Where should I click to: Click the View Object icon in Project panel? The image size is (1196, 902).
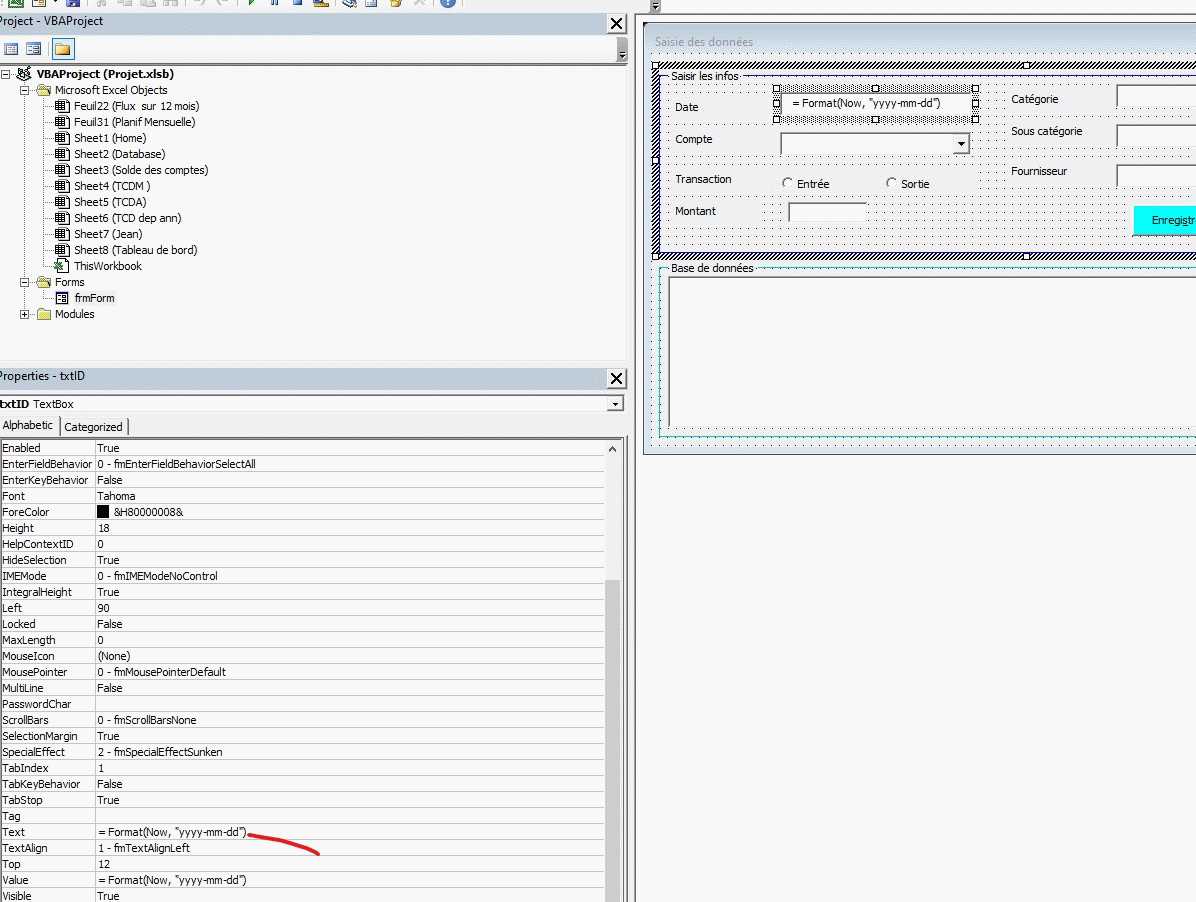34,48
